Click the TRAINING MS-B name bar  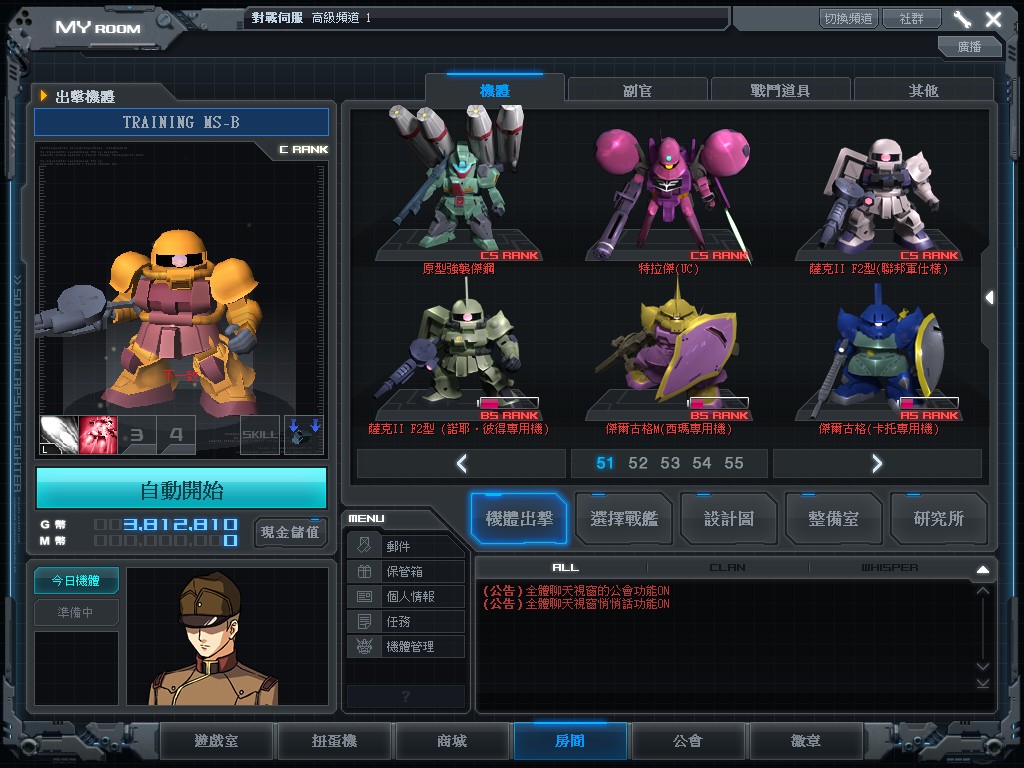click(182, 122)
